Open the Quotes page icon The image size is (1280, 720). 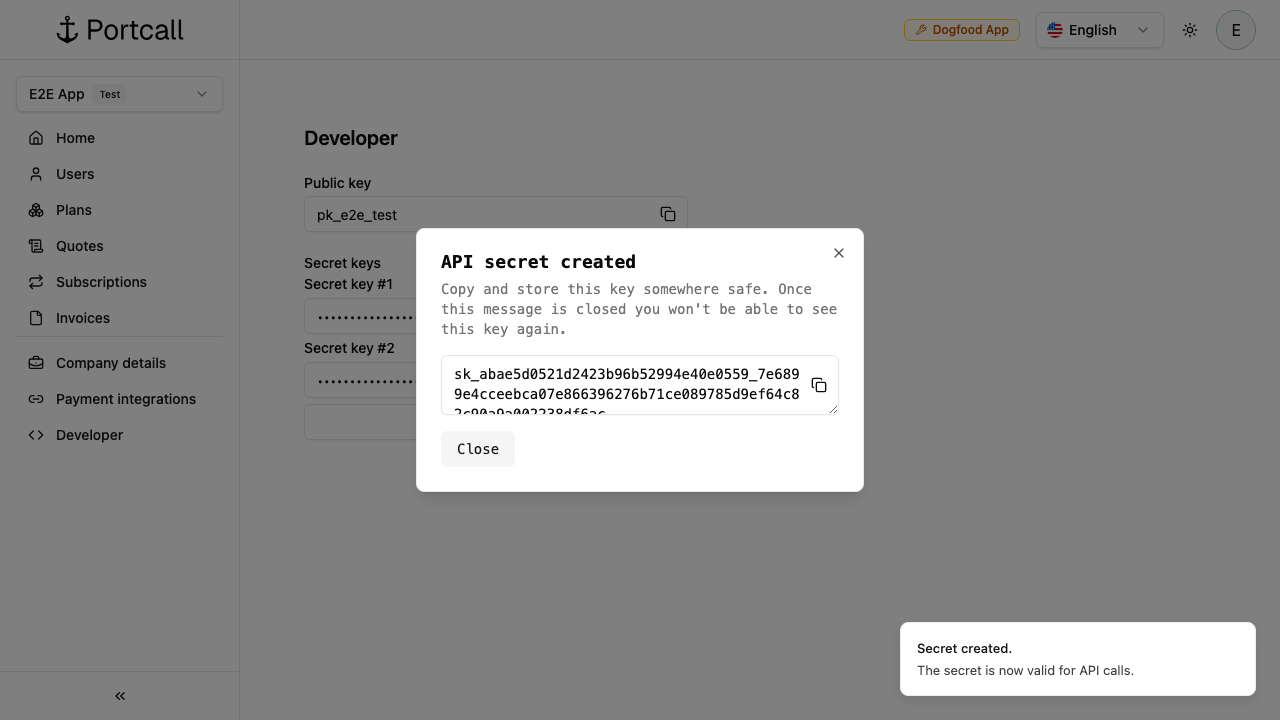pos(36,246)
